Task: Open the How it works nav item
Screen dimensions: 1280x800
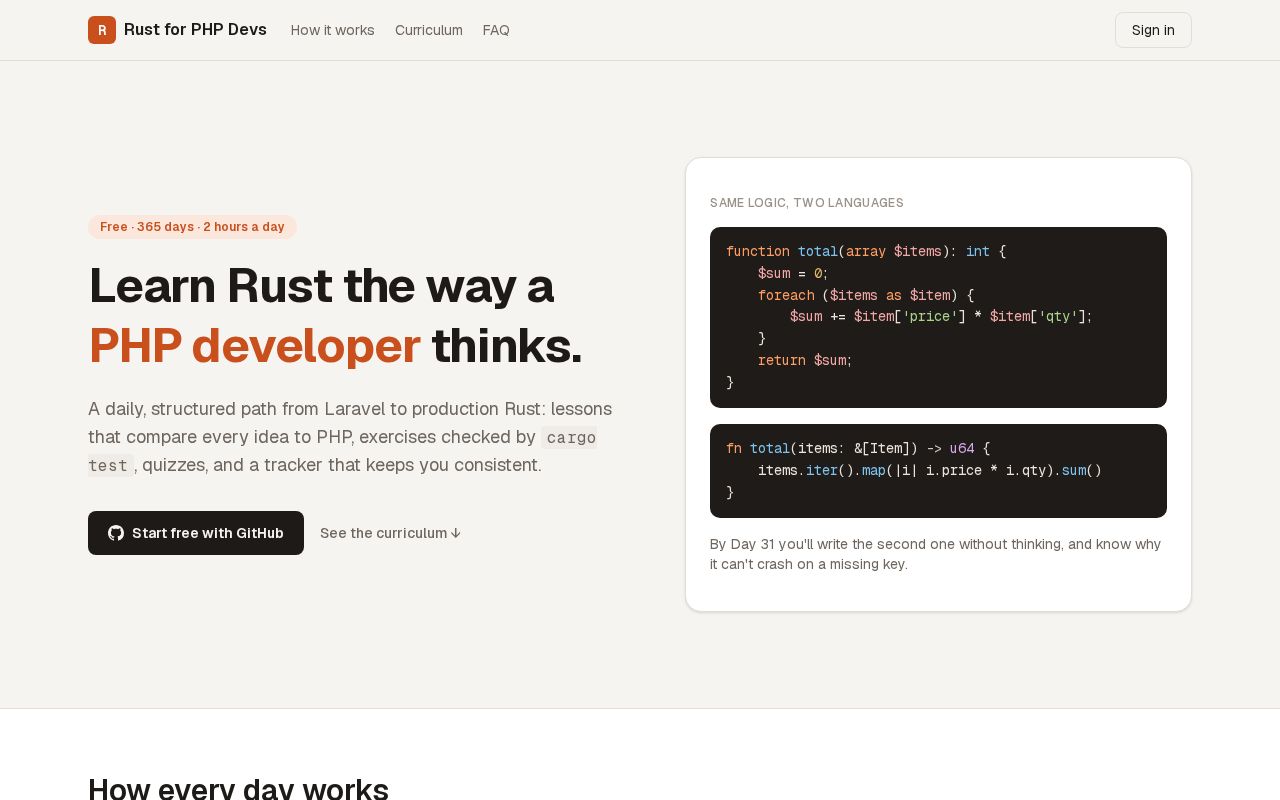Action: [x=333, y=30]
